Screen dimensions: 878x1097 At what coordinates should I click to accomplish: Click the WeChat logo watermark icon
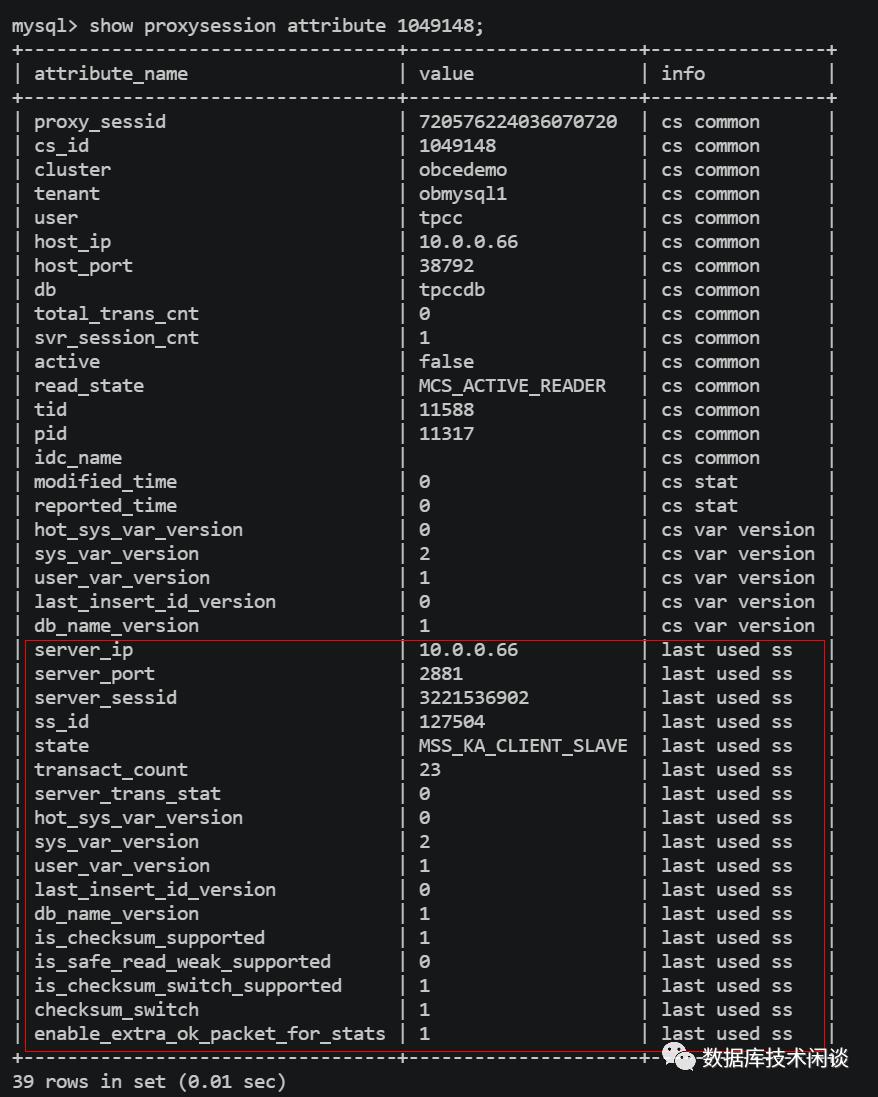click(678, 1056)
